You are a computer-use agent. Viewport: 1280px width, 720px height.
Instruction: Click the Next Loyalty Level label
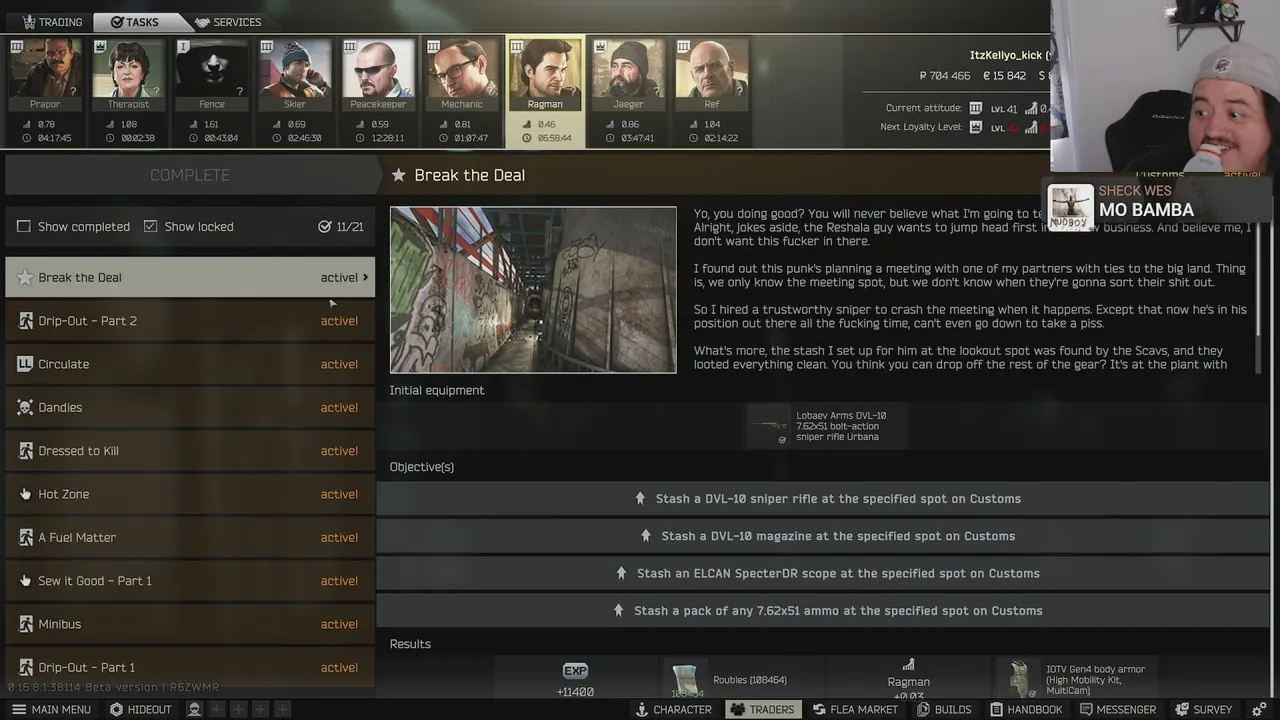pos(921,127)
